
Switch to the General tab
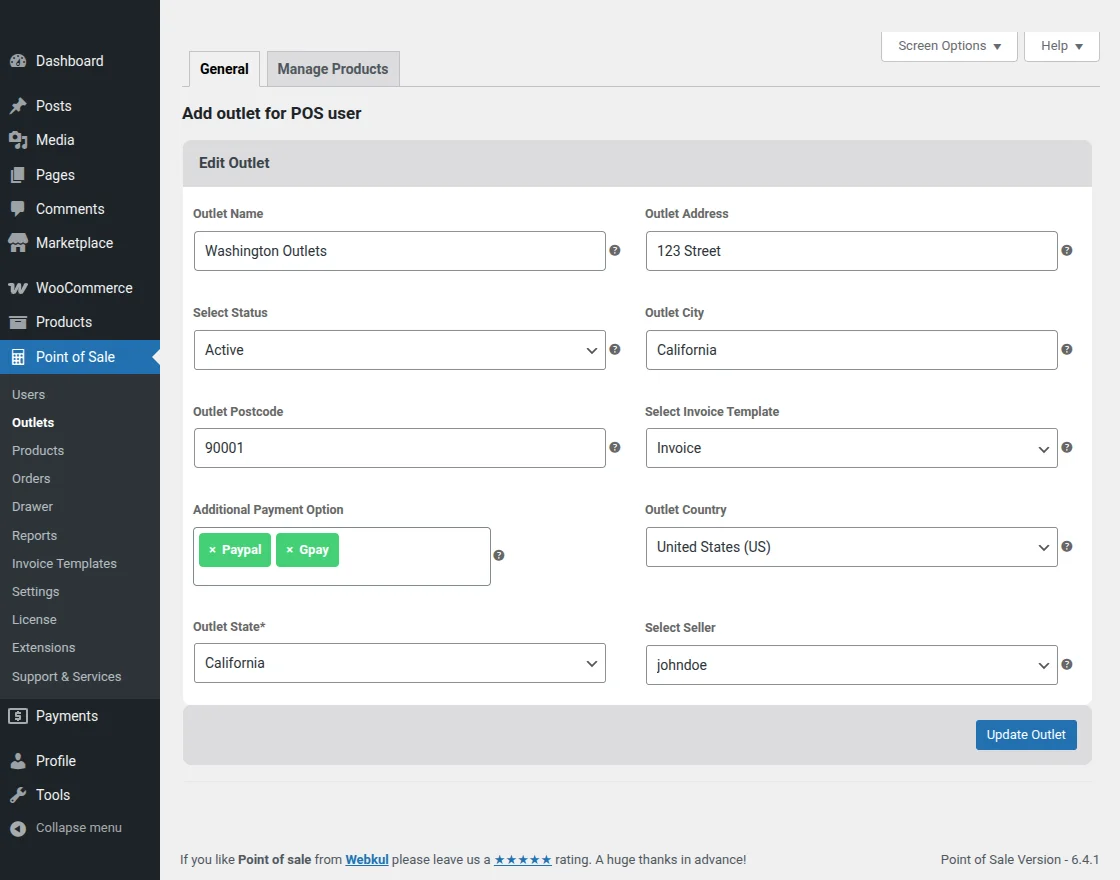tap(224, 69)
